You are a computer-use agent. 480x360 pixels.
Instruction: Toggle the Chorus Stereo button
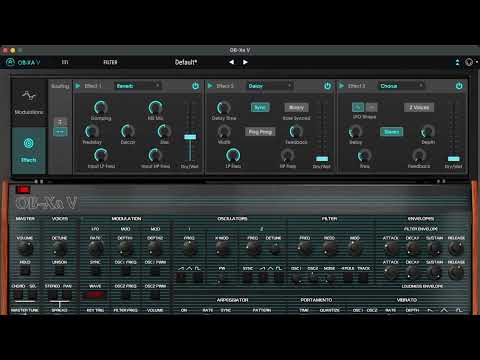click(392, 132)
